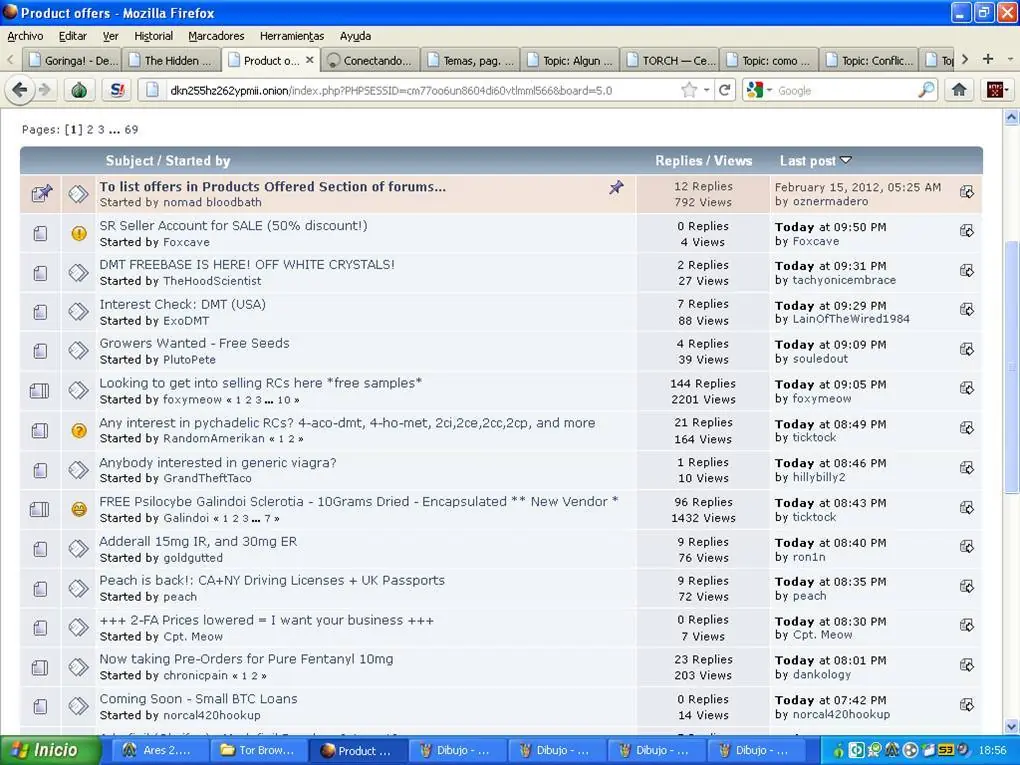Open topic Growers Wanted - Free Seeds

click(194, 343)
